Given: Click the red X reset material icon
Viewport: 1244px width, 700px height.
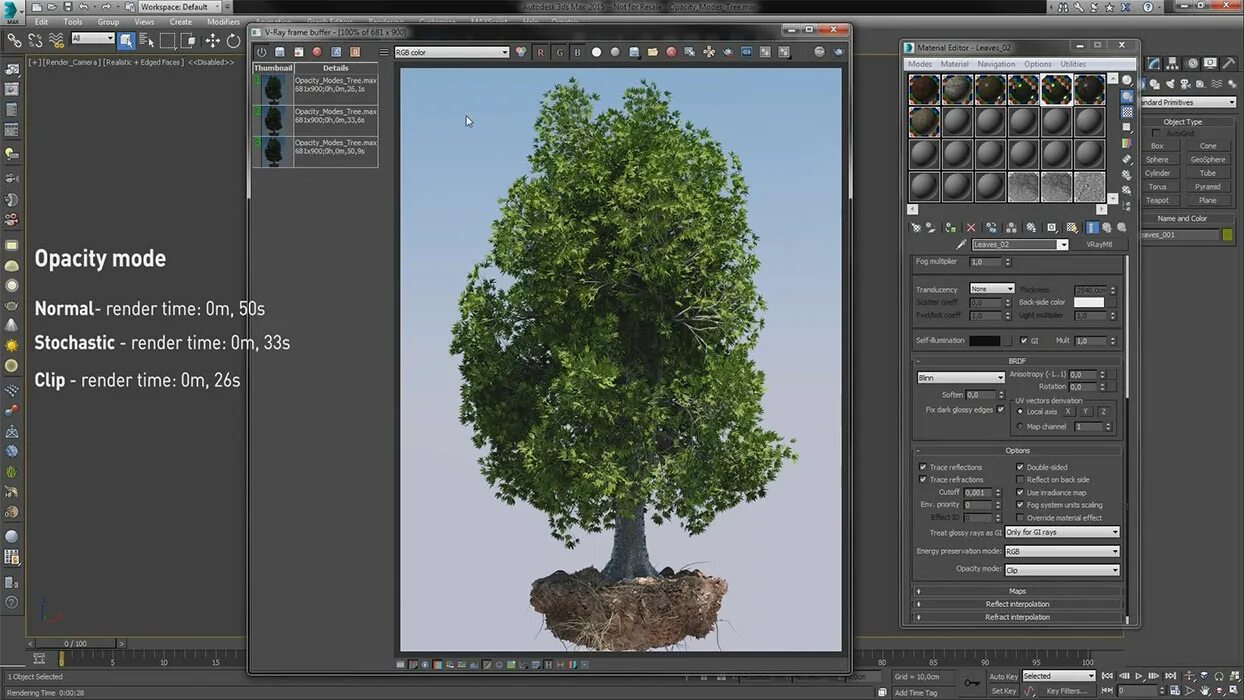Looking at the screenshot, I should (x=970, y=228).
